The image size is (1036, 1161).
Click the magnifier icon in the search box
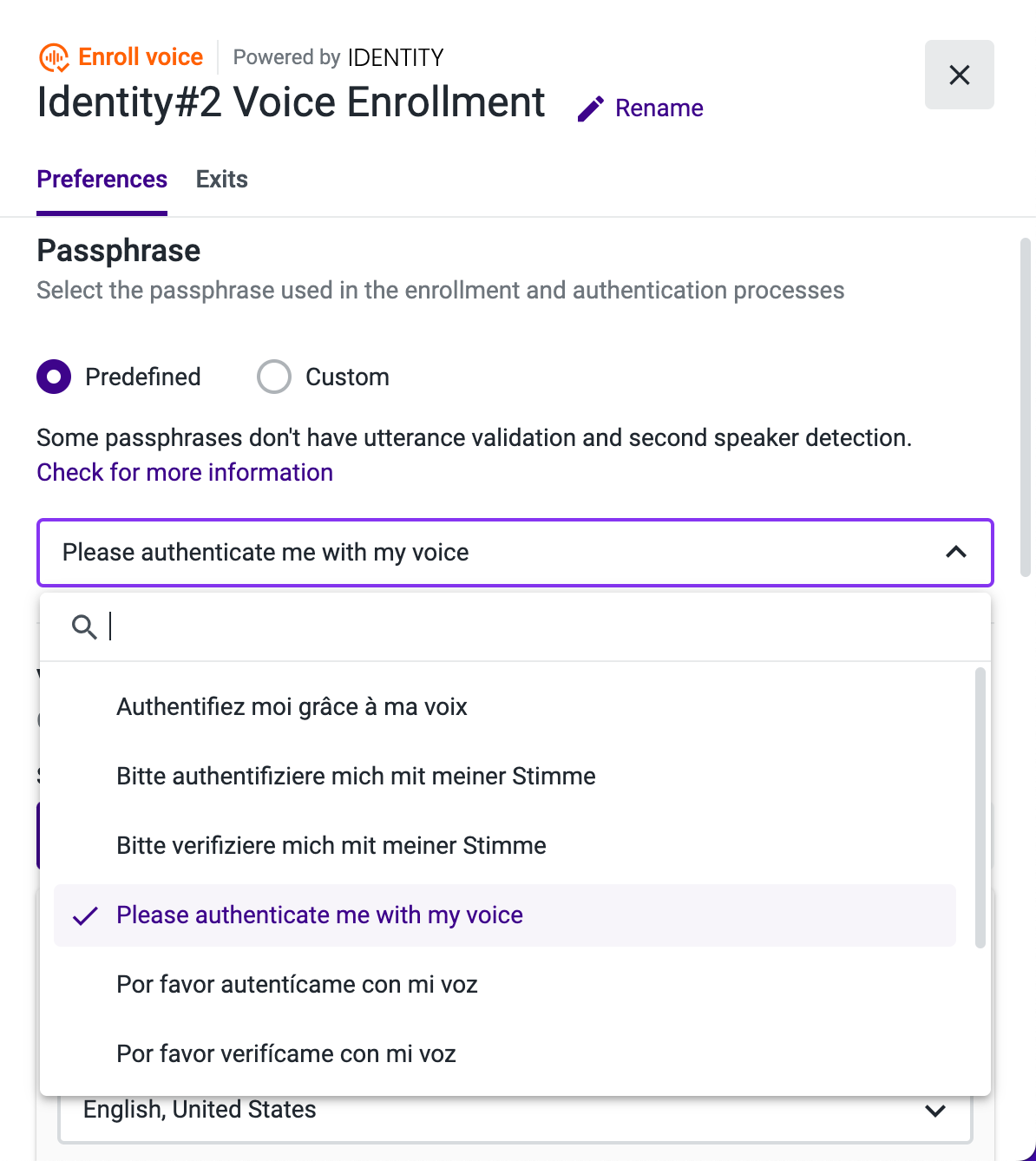pos(84,626)
